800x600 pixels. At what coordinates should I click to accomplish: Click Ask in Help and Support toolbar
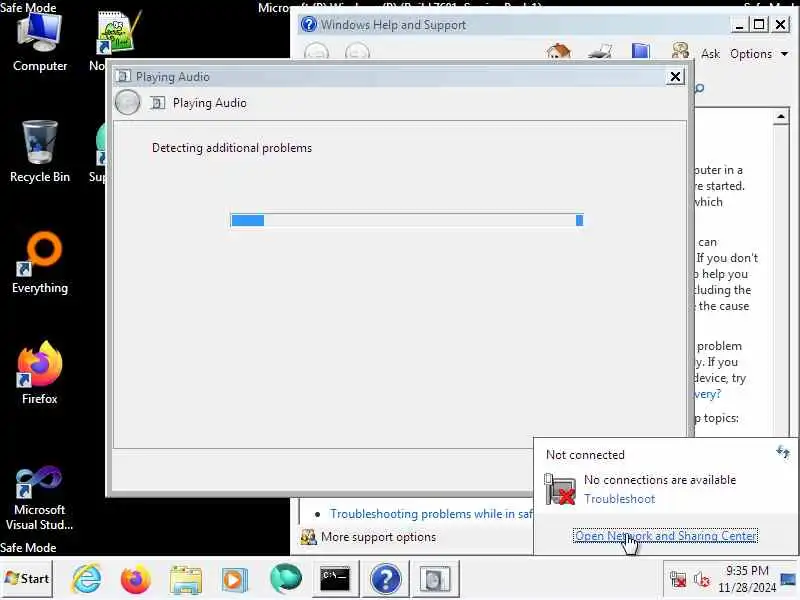(x=710, y=54)
